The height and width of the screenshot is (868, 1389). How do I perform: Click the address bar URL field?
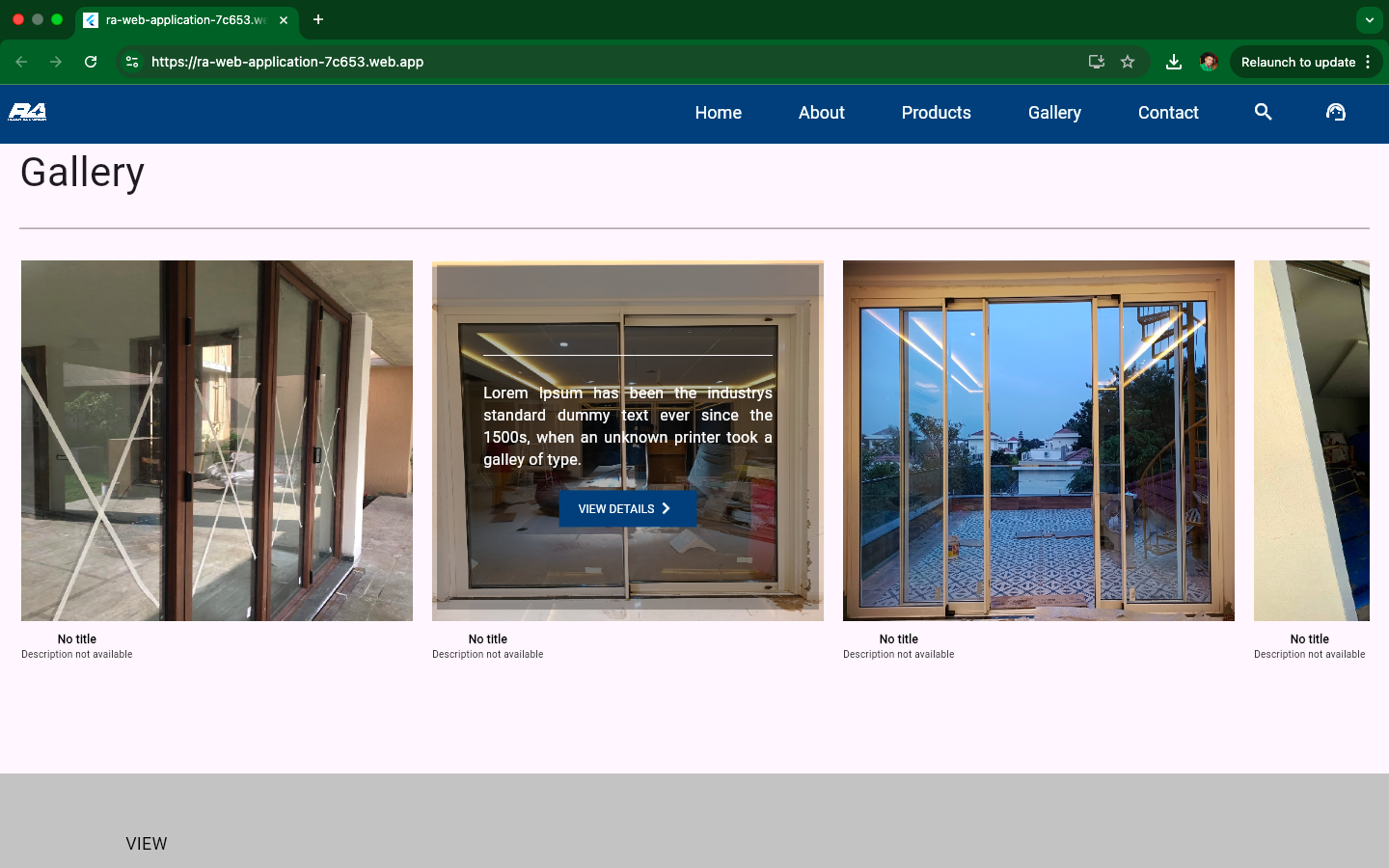pyautogui.click(x=286, y=61)
